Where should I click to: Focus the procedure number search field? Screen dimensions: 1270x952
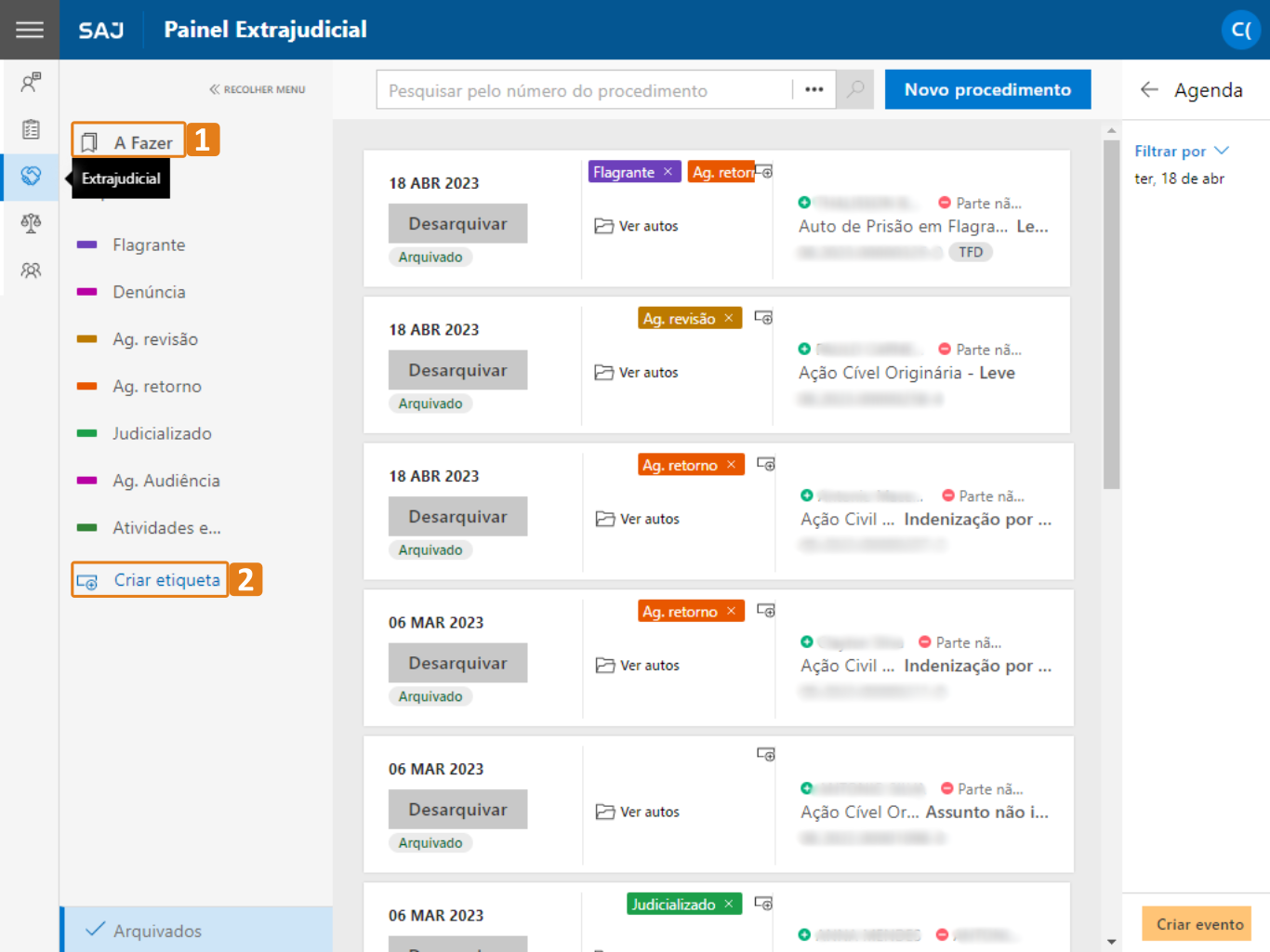[x=586, y=90]
